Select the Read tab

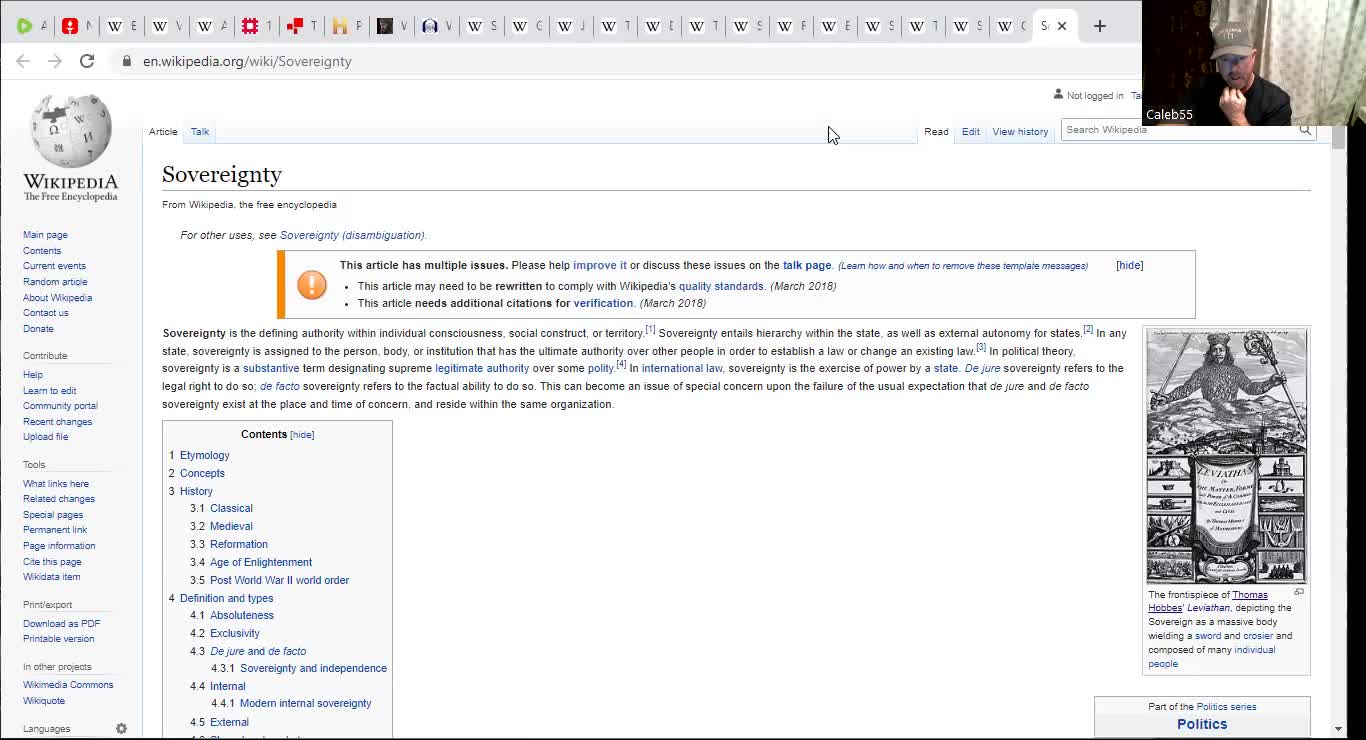coord(936,132)
